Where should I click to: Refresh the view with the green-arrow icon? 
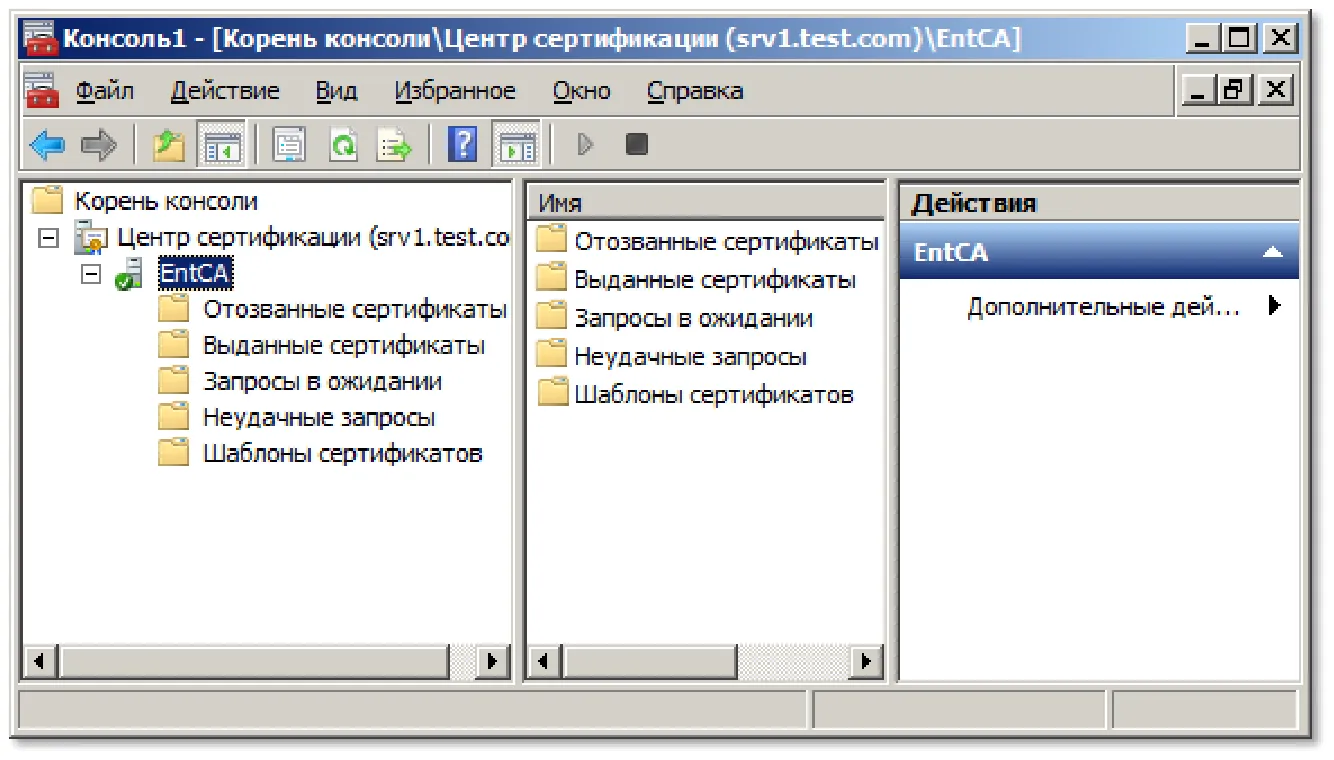pyautogui.click(x=343, y=146)
